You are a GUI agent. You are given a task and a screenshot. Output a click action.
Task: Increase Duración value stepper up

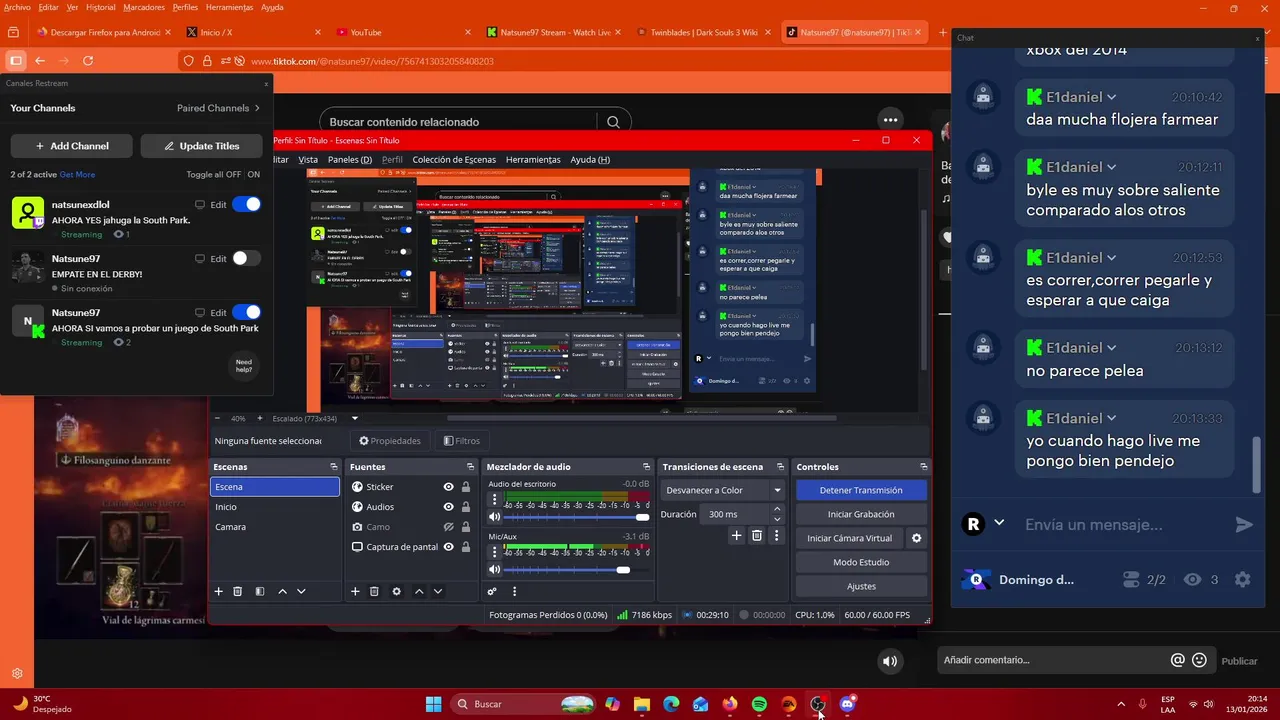[x=777, y=509]
